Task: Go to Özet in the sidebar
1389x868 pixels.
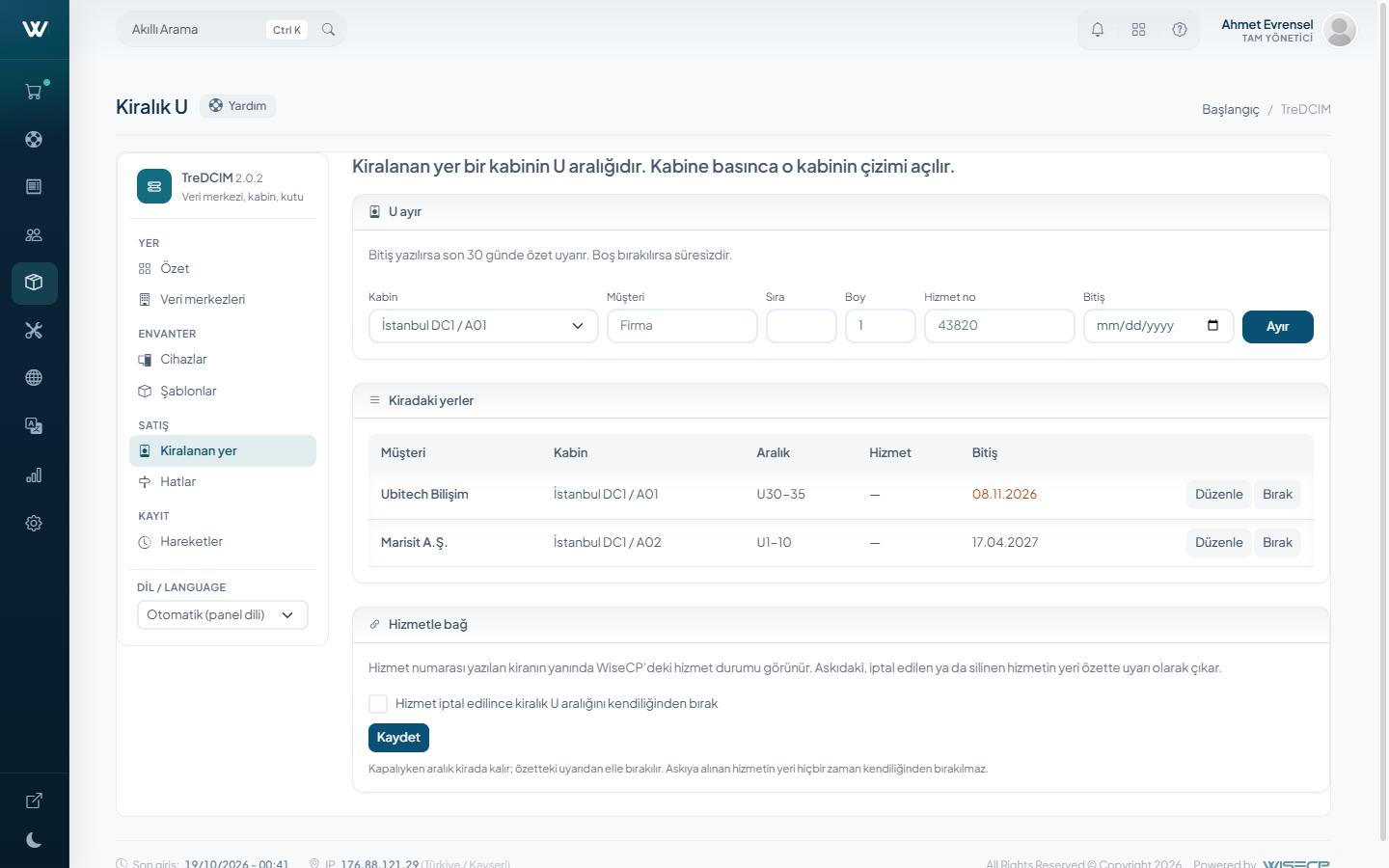Action: [x=223, y=269]
